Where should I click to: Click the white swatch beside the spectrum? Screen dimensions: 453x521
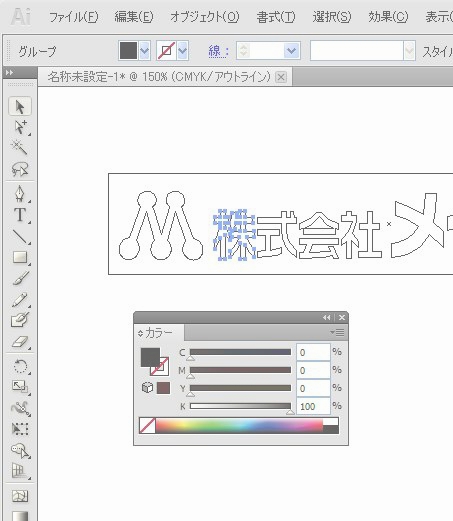click(331, 422)
